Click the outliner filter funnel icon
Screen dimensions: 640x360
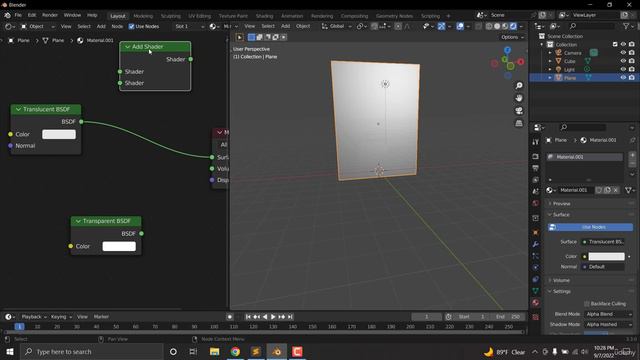point(626,26)
